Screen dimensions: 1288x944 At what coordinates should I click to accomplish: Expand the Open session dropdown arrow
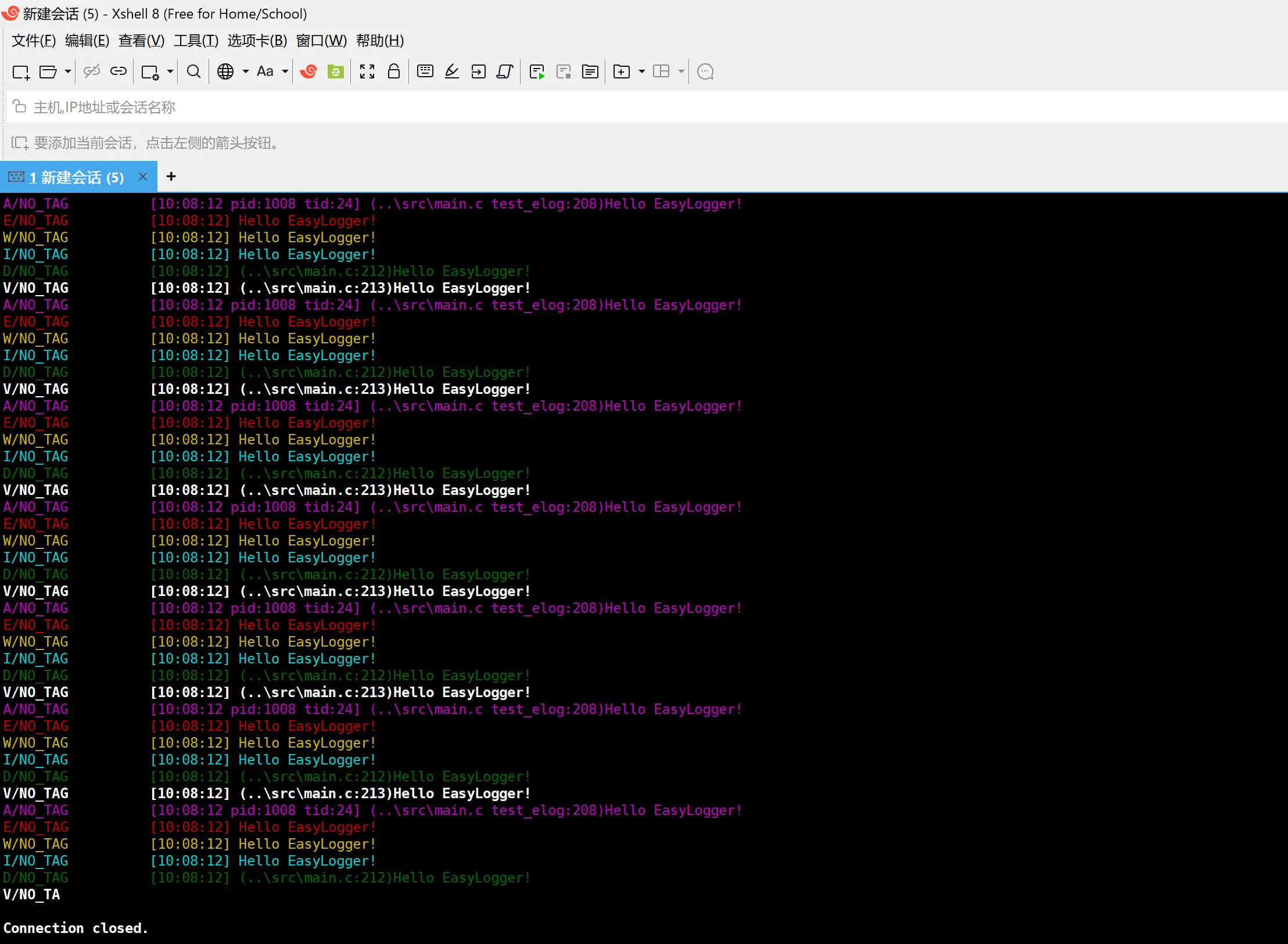pyautogui.click(x=68, y=72)
